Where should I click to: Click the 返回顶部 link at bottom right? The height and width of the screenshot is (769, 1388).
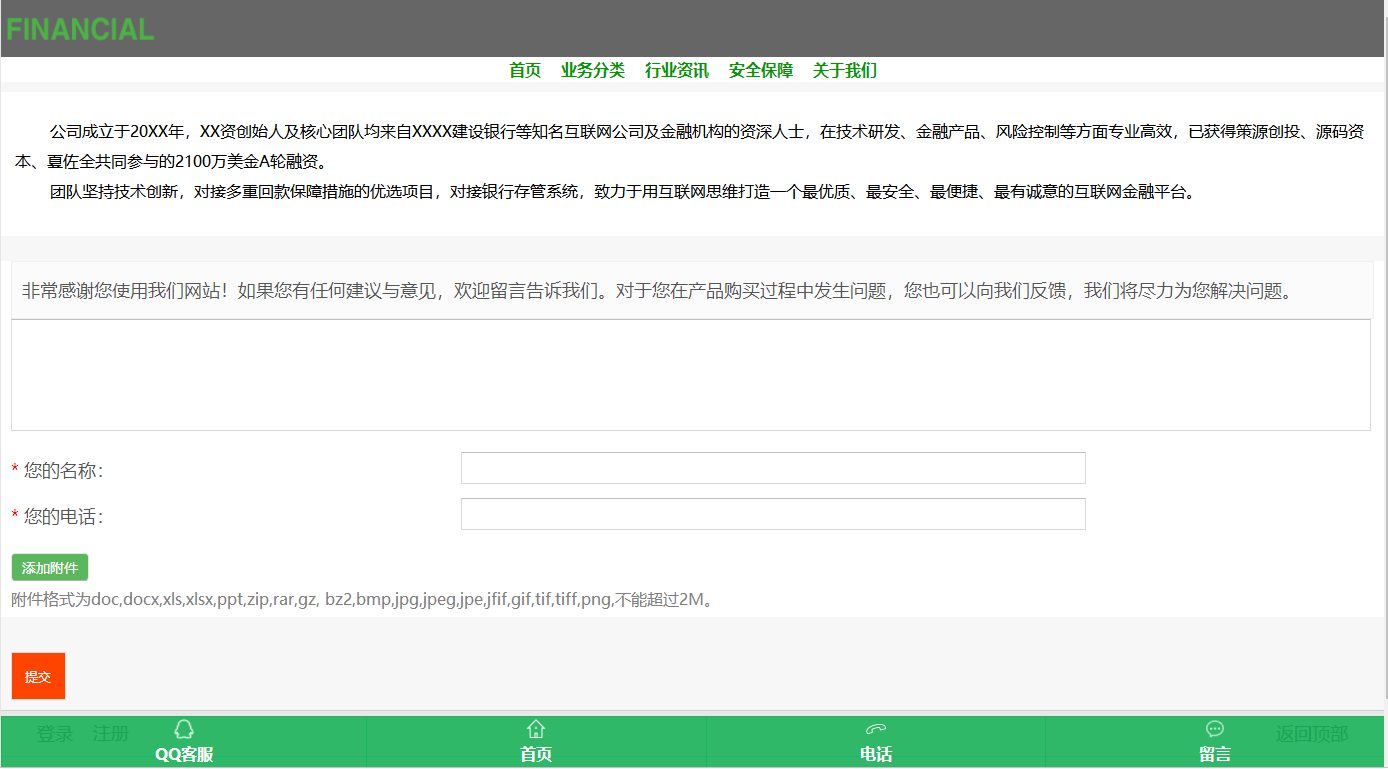tap(1311, 734)
